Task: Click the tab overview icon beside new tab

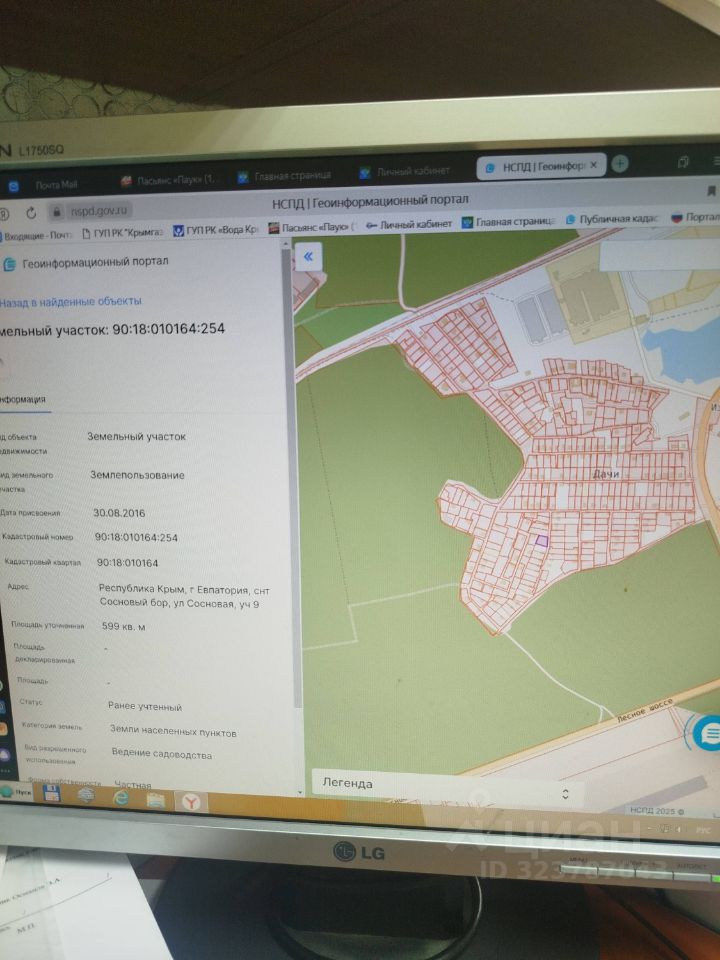Action: pos(683,161)
